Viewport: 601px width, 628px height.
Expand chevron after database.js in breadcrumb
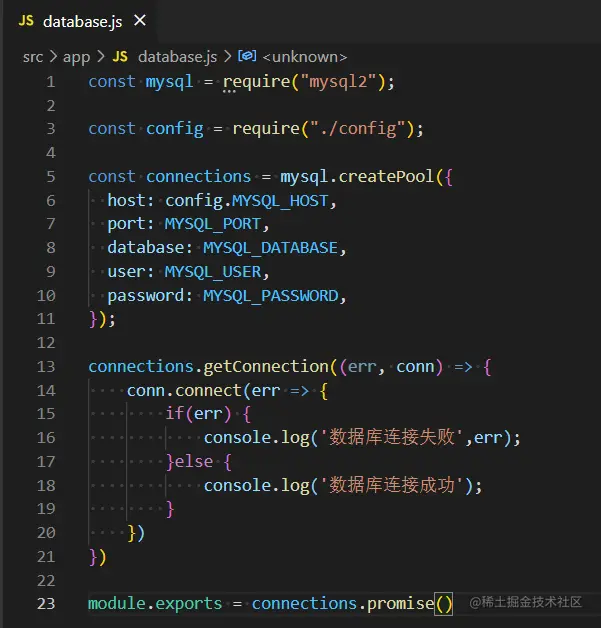point(227,57)
